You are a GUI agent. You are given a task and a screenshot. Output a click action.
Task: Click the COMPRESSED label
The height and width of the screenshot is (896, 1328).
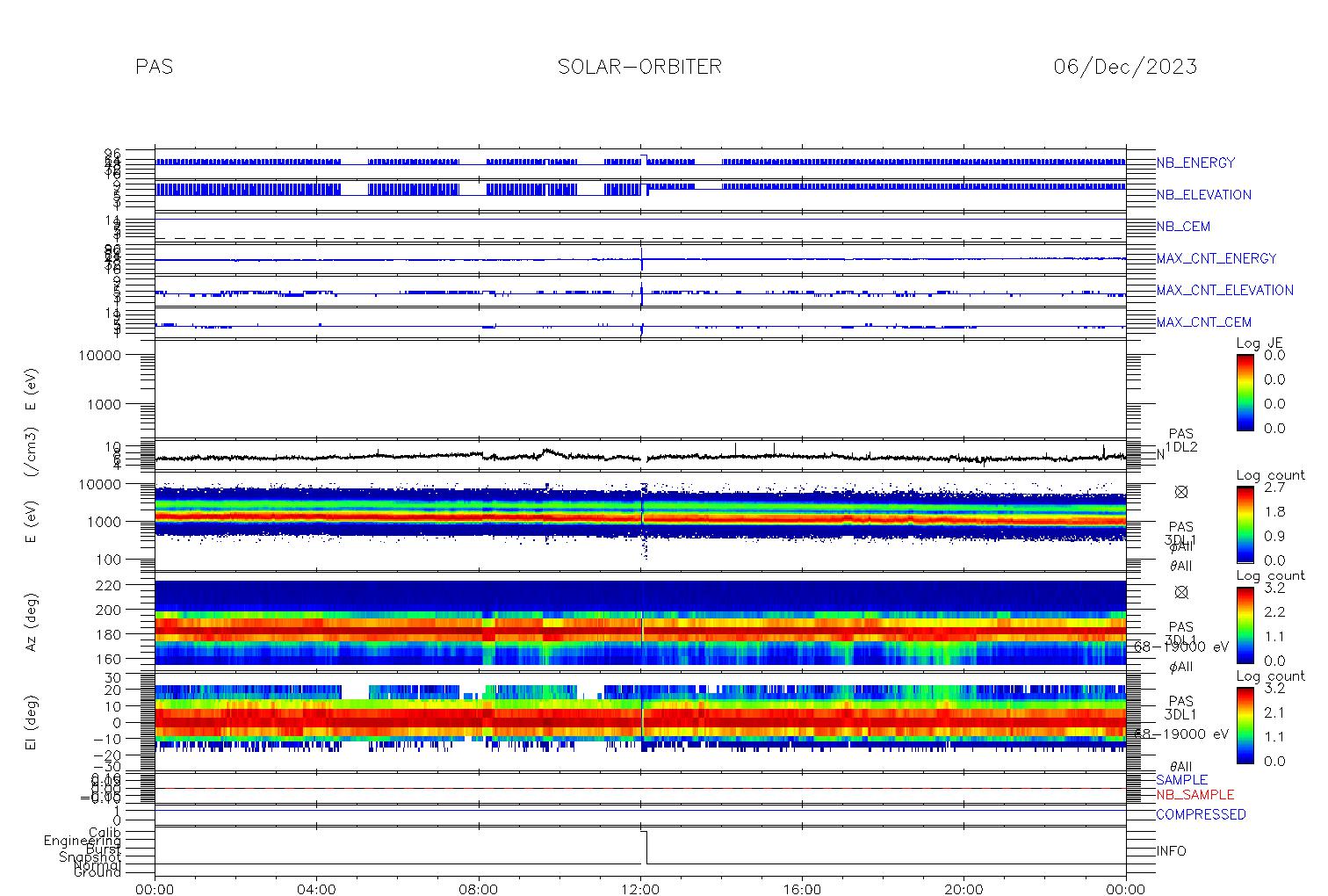(1201, 815)
